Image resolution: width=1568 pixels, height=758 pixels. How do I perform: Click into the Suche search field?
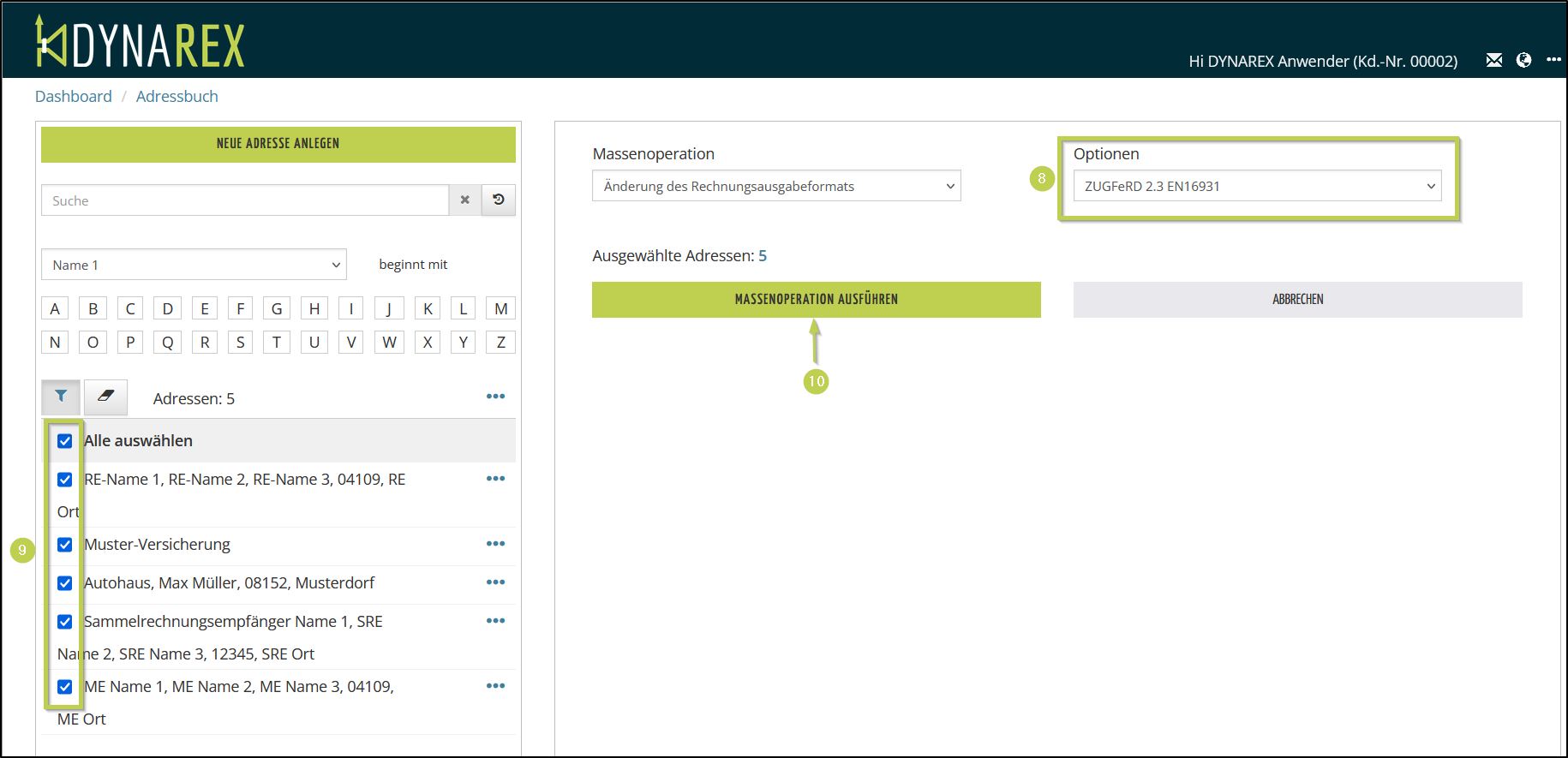[x=245, y=200]
